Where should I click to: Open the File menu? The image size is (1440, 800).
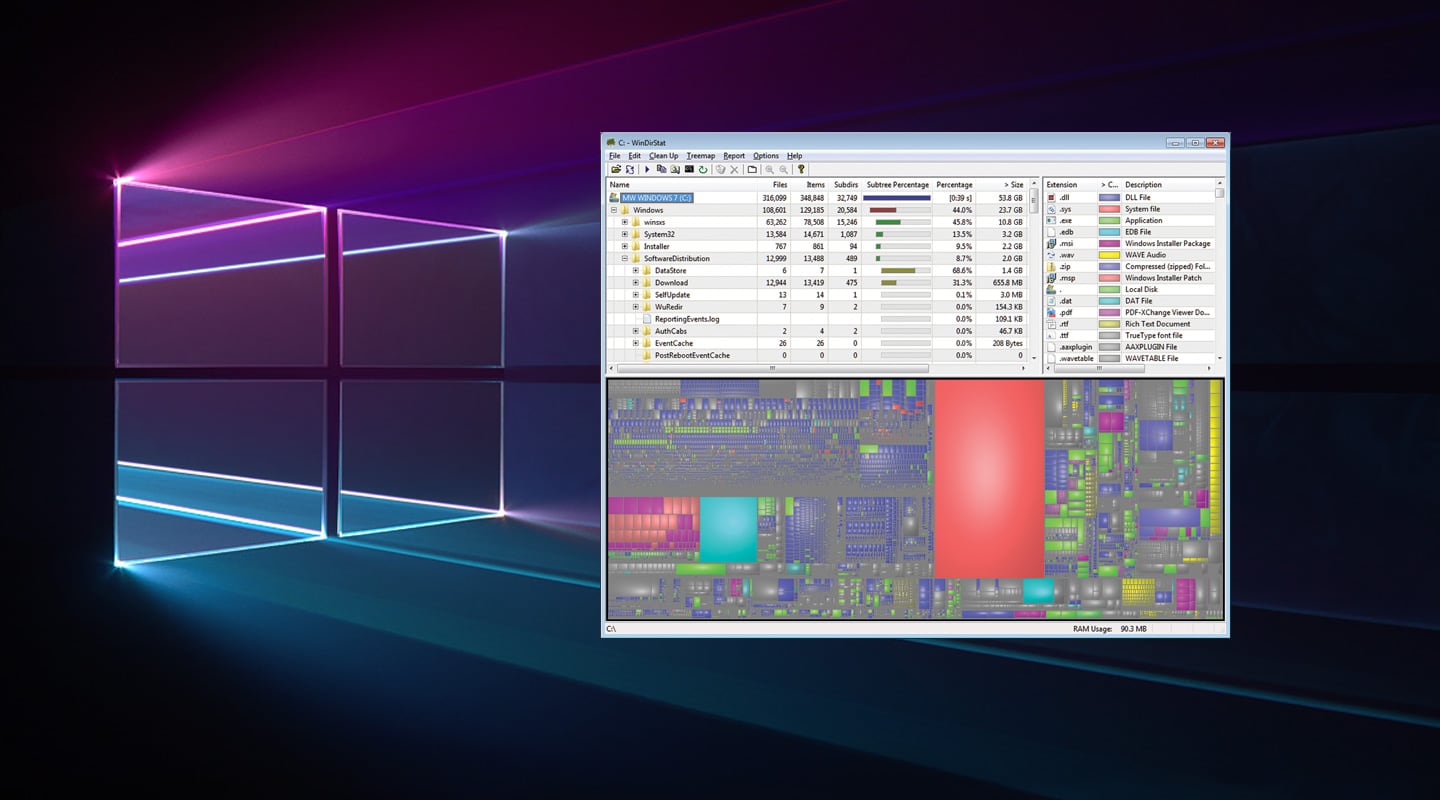(615, 156)
